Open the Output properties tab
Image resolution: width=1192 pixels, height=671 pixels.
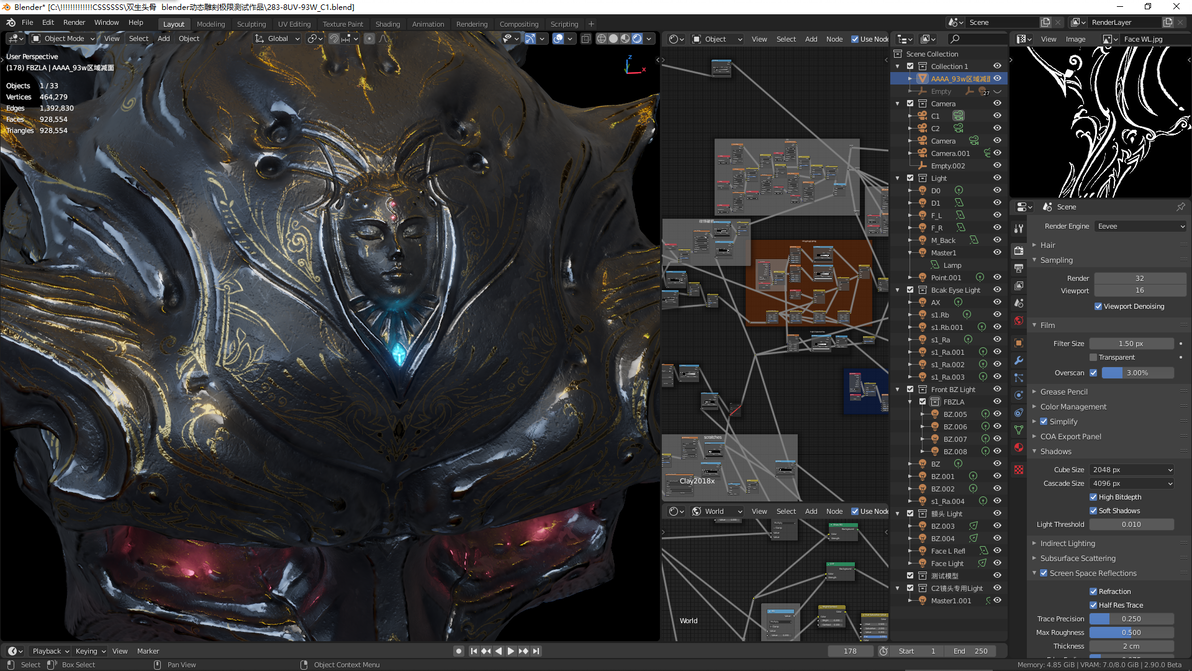pyautogui.click(x=1019, y=267)
